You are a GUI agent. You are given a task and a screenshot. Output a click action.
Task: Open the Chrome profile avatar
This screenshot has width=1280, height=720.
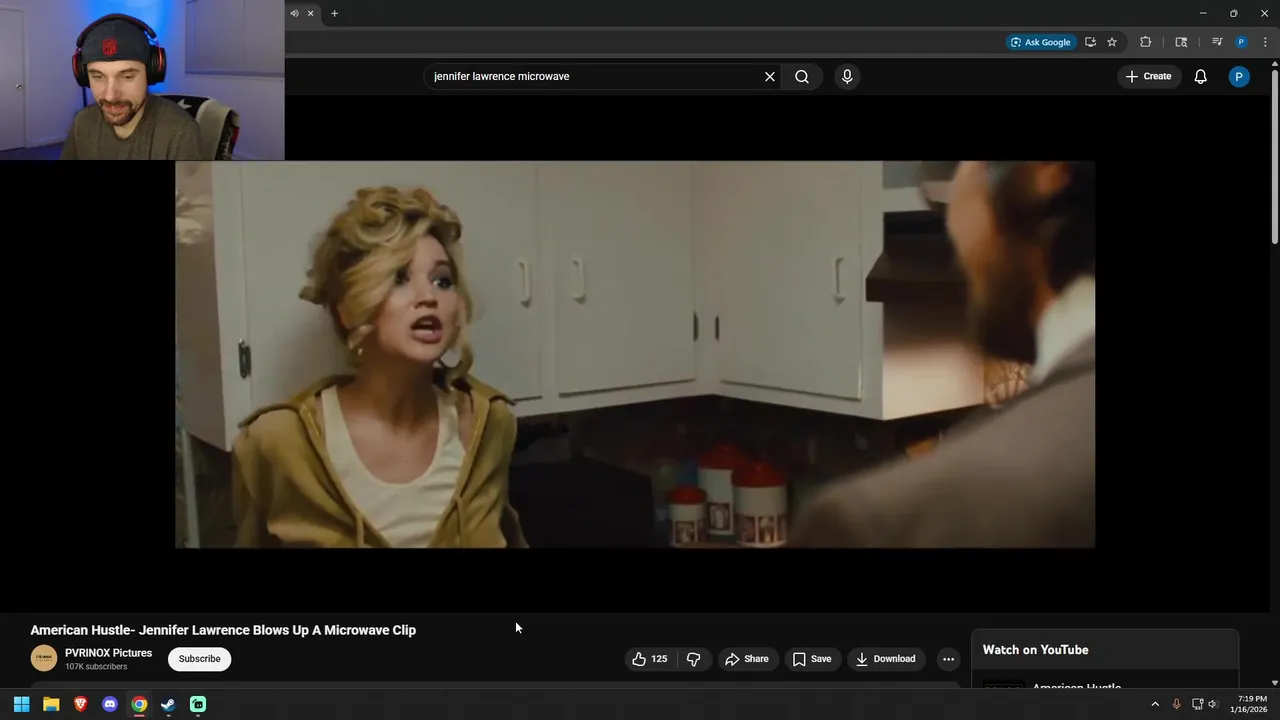coord(1241,42)
